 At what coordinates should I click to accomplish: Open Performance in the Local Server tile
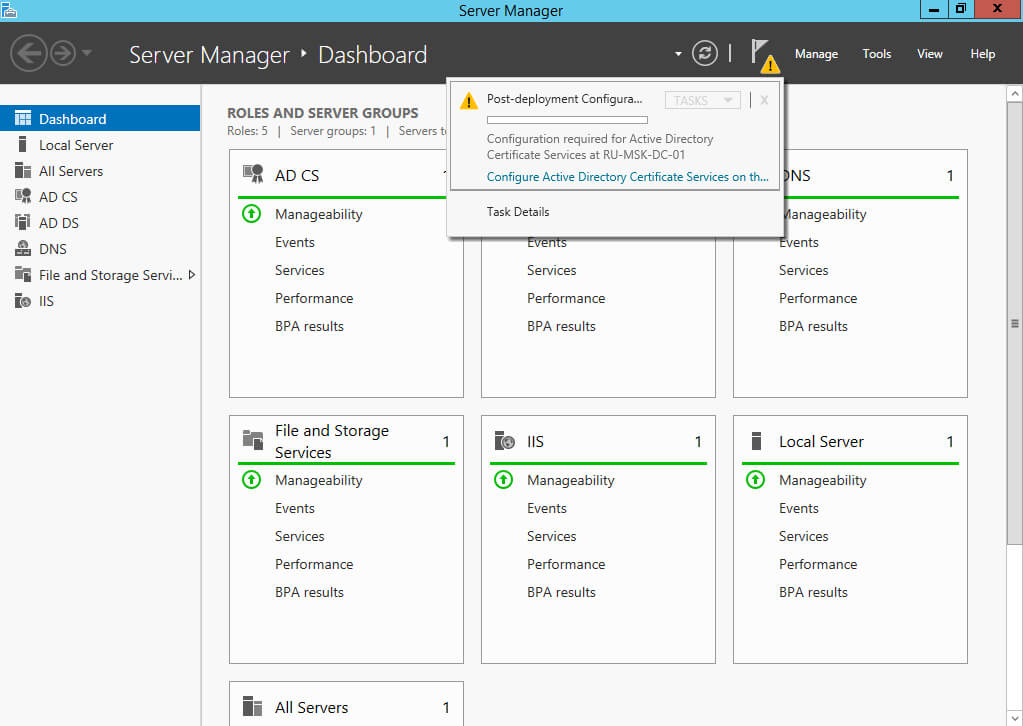pos(818,565)
